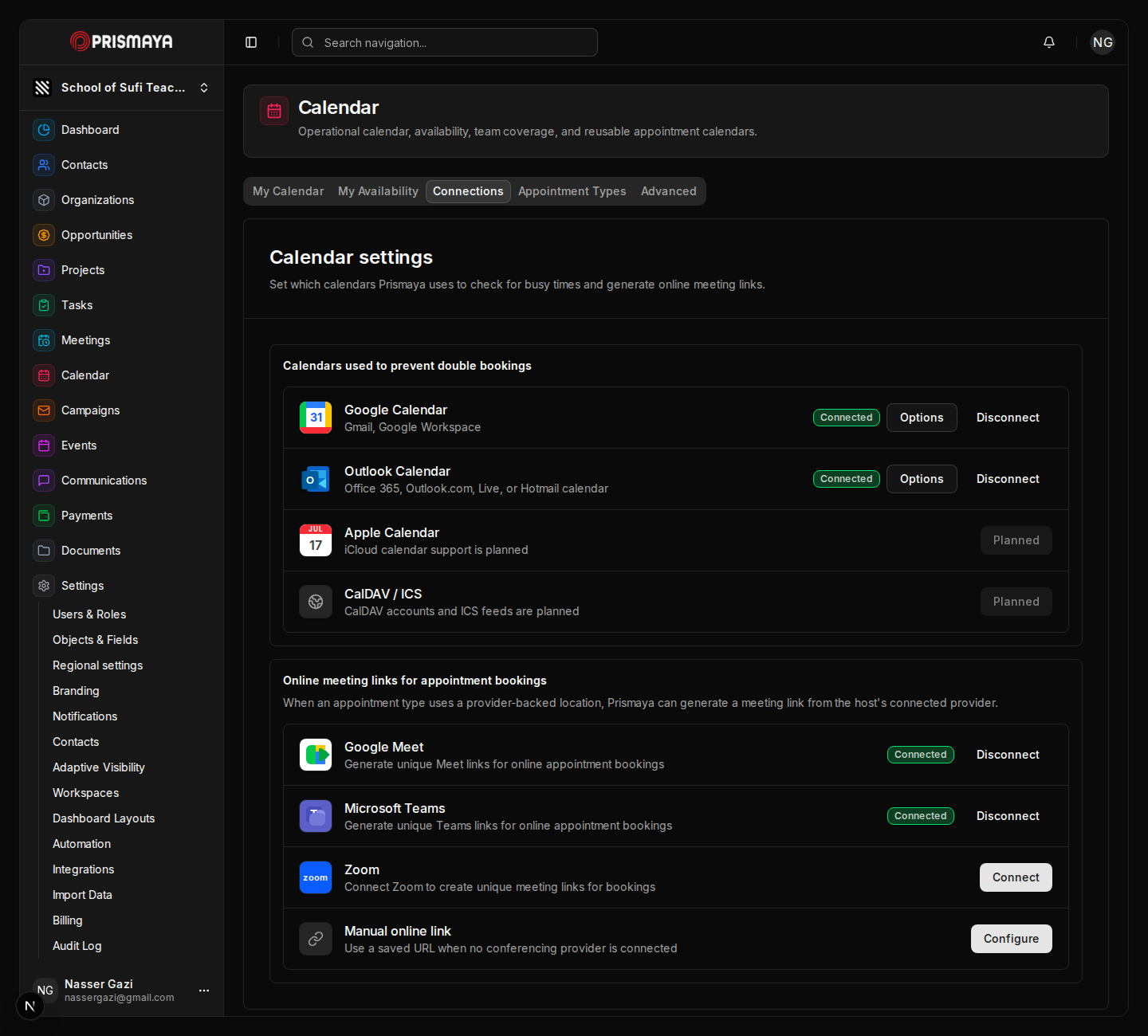This screenshot has height=1036, width=1148.
Task: Open the user menu ellipsis beside Nasser Gazi
Action: pyautogui.click(x=204, y=991)
